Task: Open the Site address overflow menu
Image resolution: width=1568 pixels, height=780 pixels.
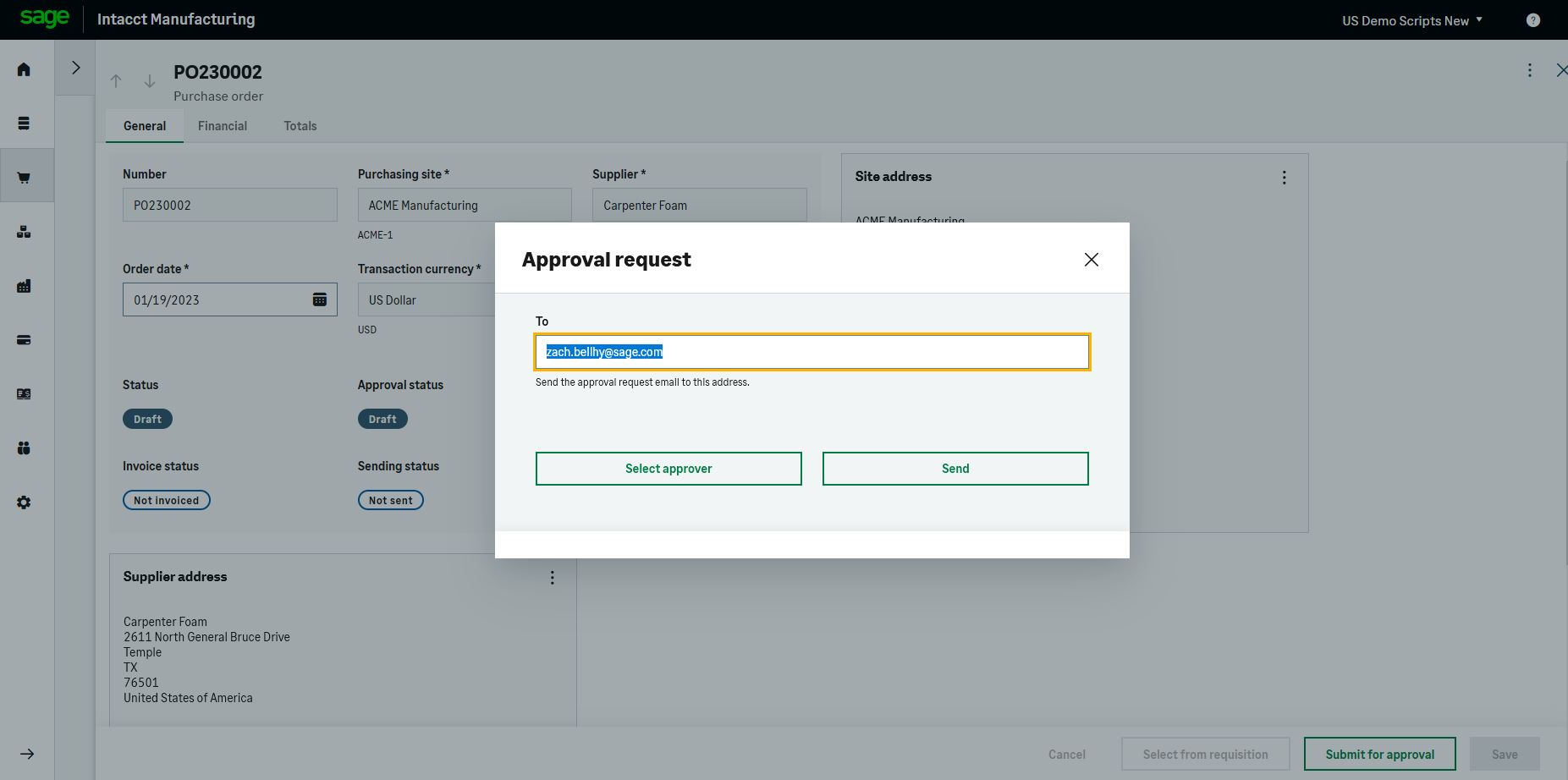Action: pos(1284,177)
